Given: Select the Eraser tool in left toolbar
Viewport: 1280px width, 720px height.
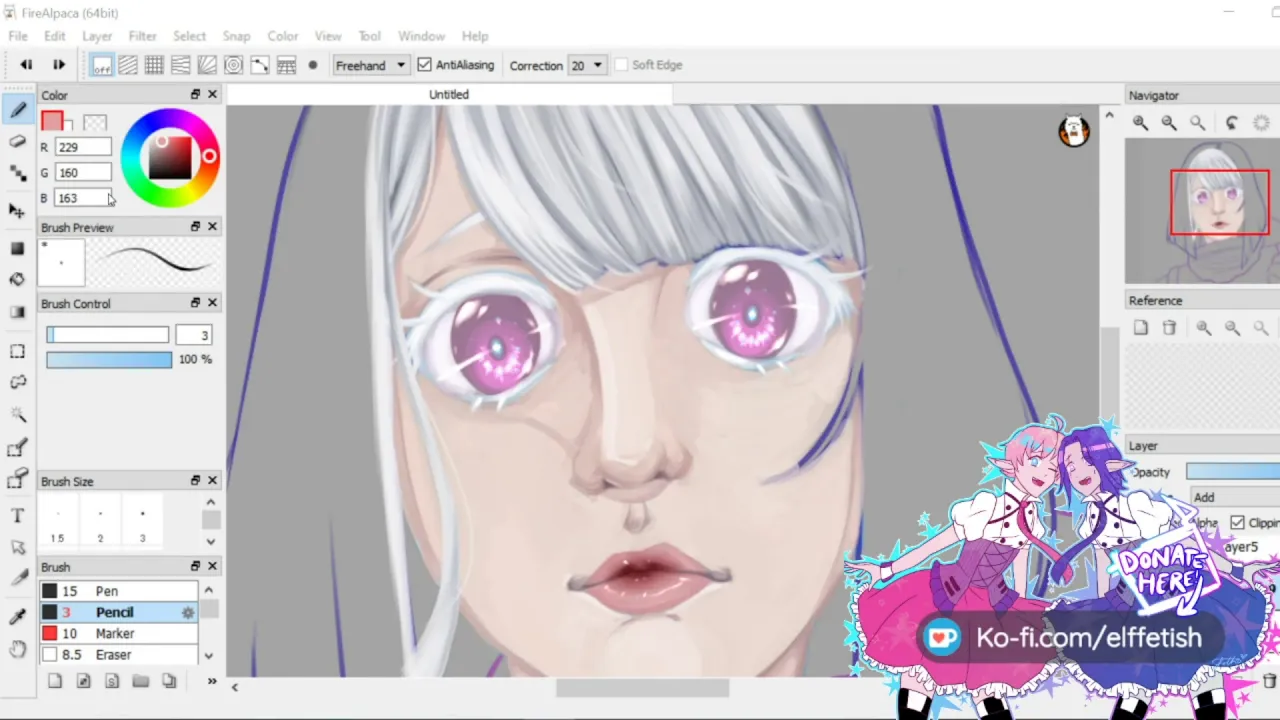Looking at the screenshot, I should (18, 142).
